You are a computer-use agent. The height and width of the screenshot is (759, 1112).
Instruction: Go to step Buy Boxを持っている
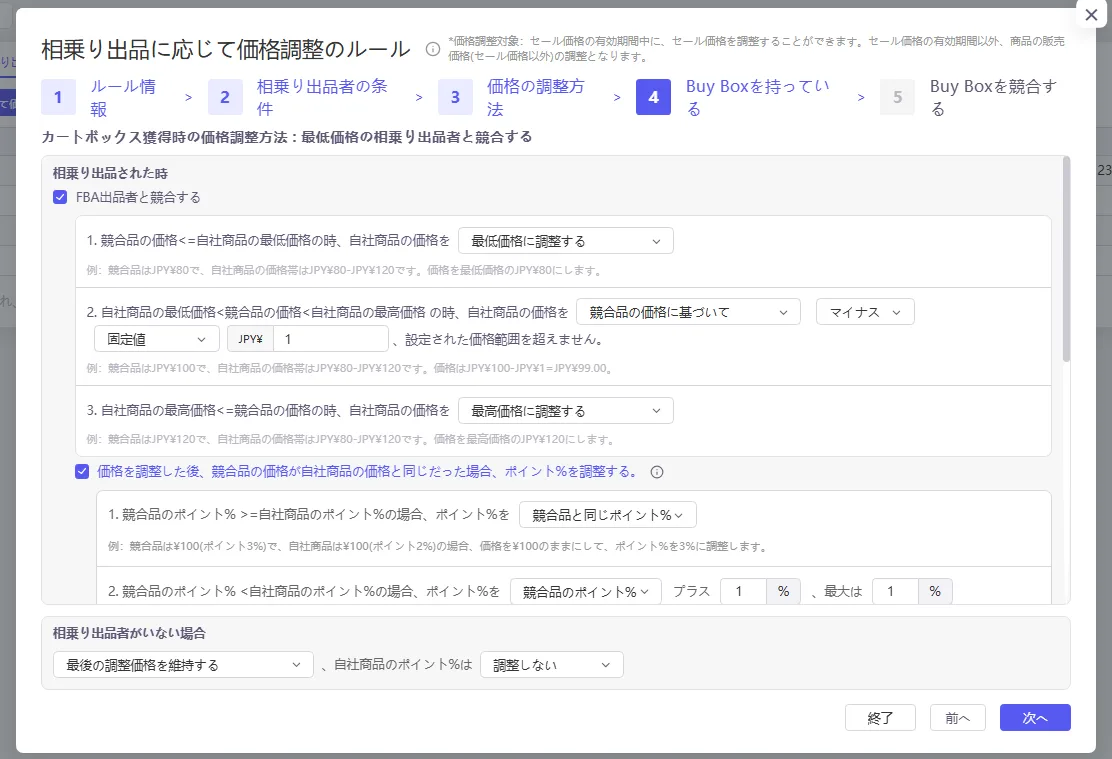coord(757,97)
